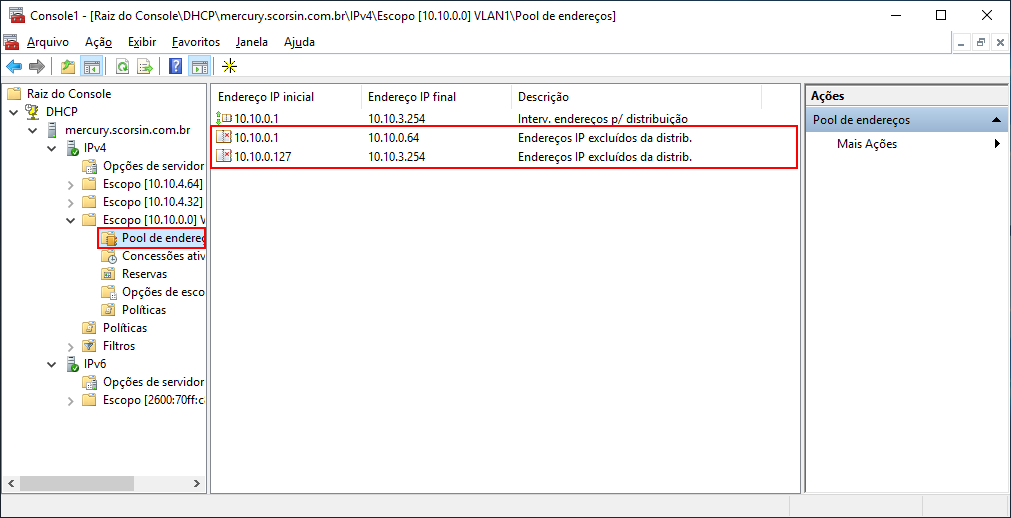The width and height of the screenshot is (1011, 518).
Task: Select Pool de endereços tree item
Action: pos(152,238)
